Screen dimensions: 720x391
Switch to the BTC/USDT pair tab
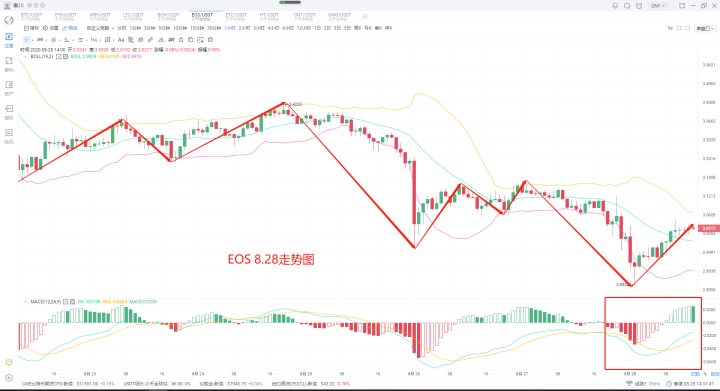(31, 17)
